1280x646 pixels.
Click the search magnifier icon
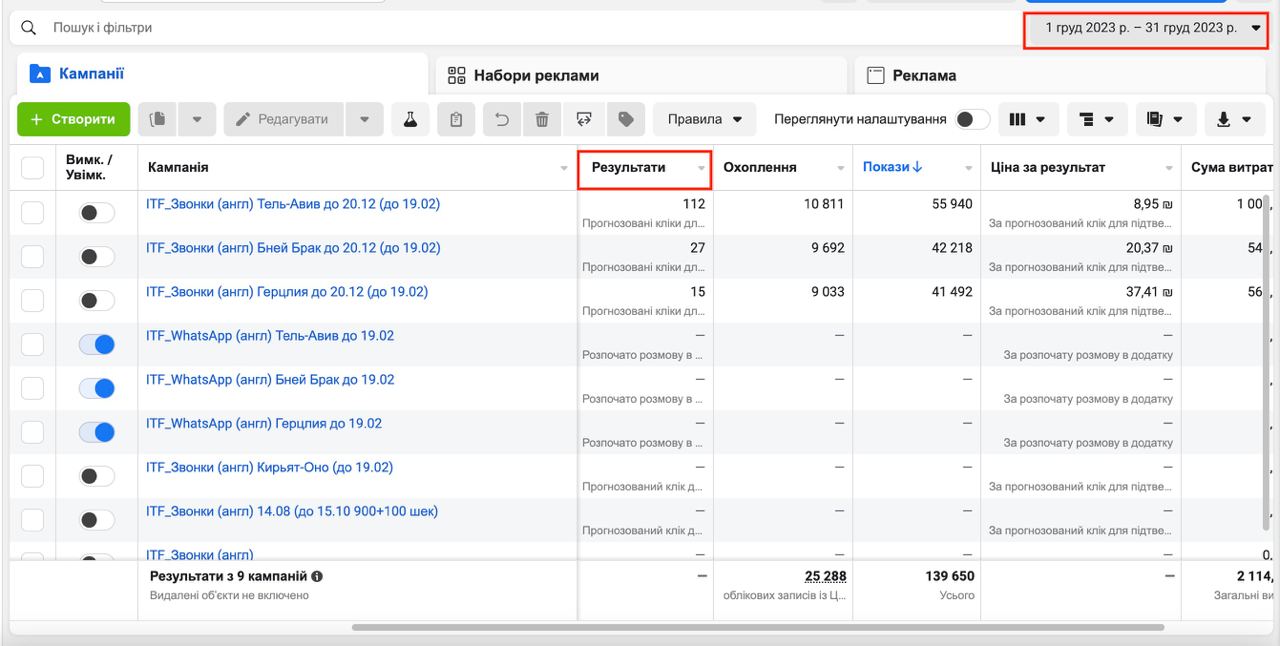click(29, 28)
